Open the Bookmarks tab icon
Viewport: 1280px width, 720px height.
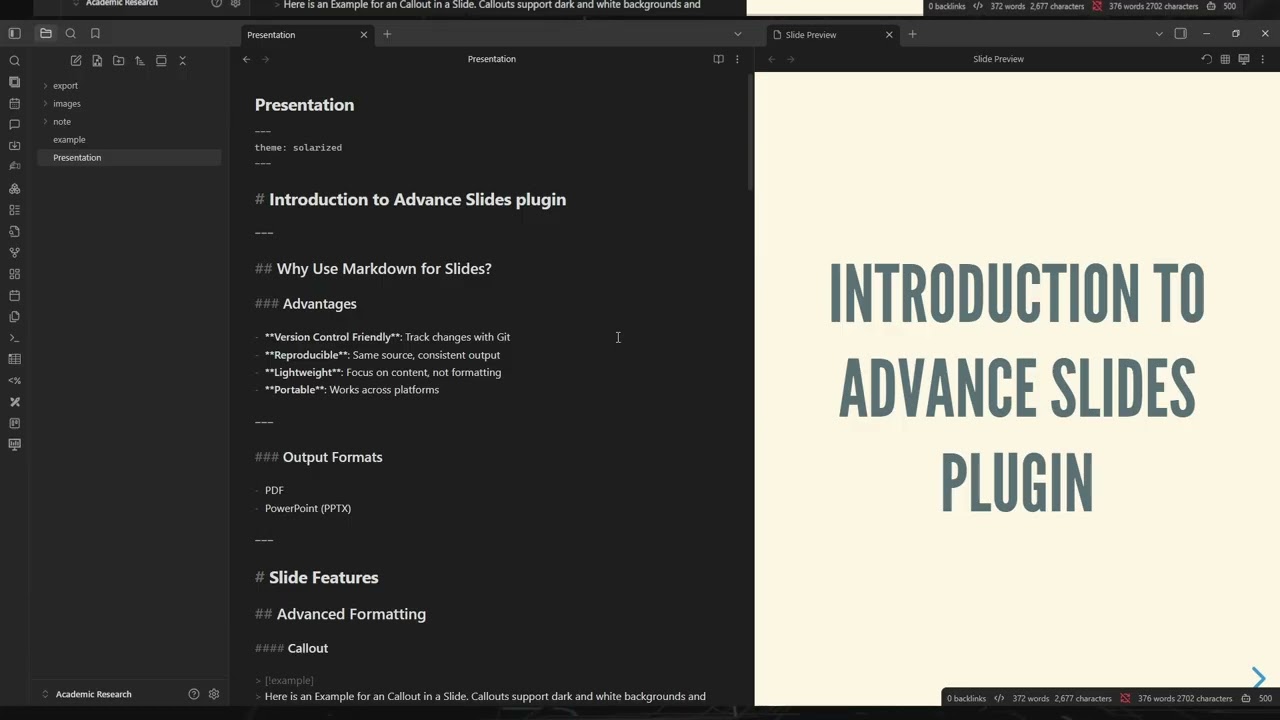pyautogui.click(x=95, y=34)
